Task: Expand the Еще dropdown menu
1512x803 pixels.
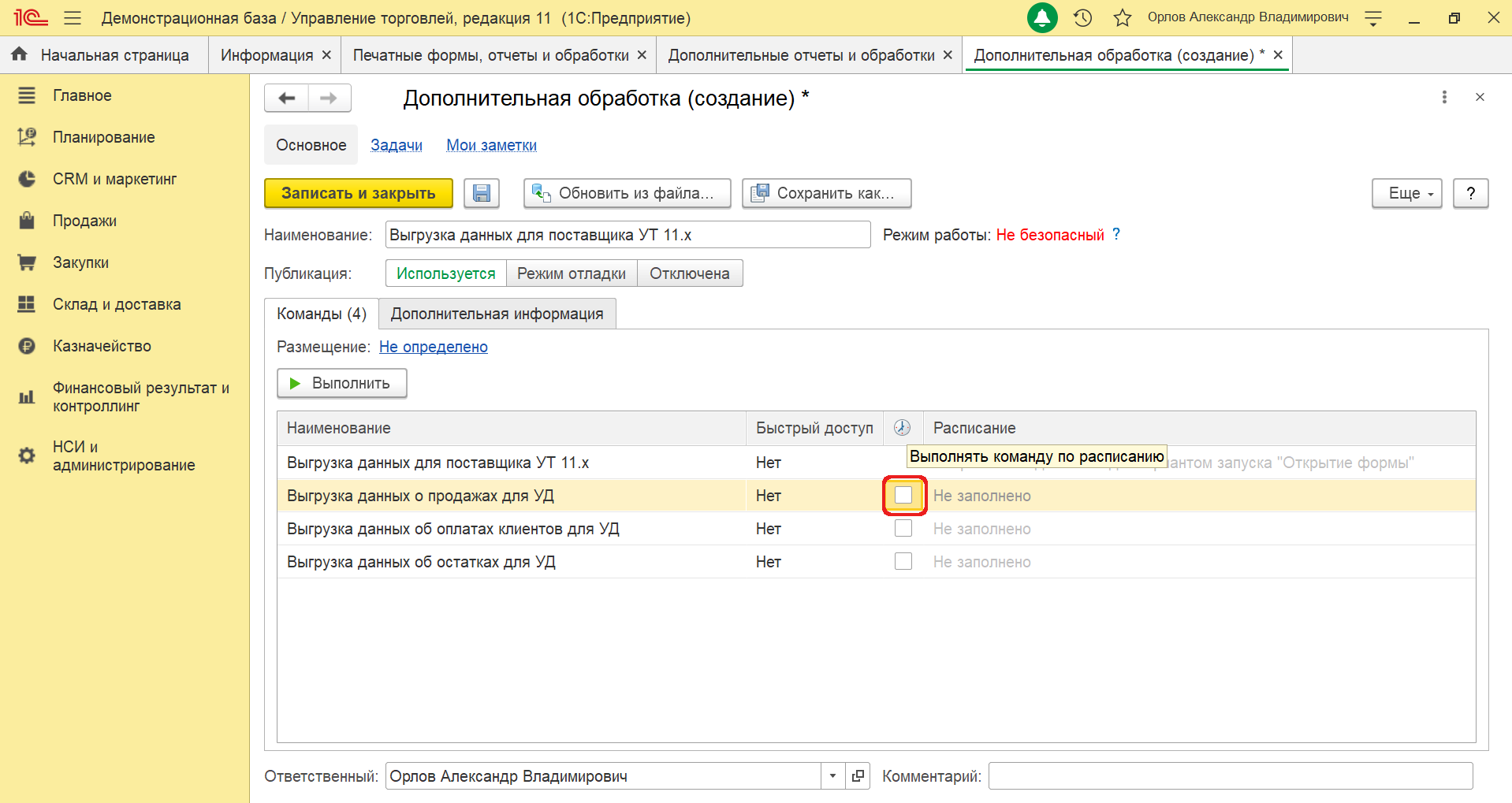Action: pos(1407,193)
